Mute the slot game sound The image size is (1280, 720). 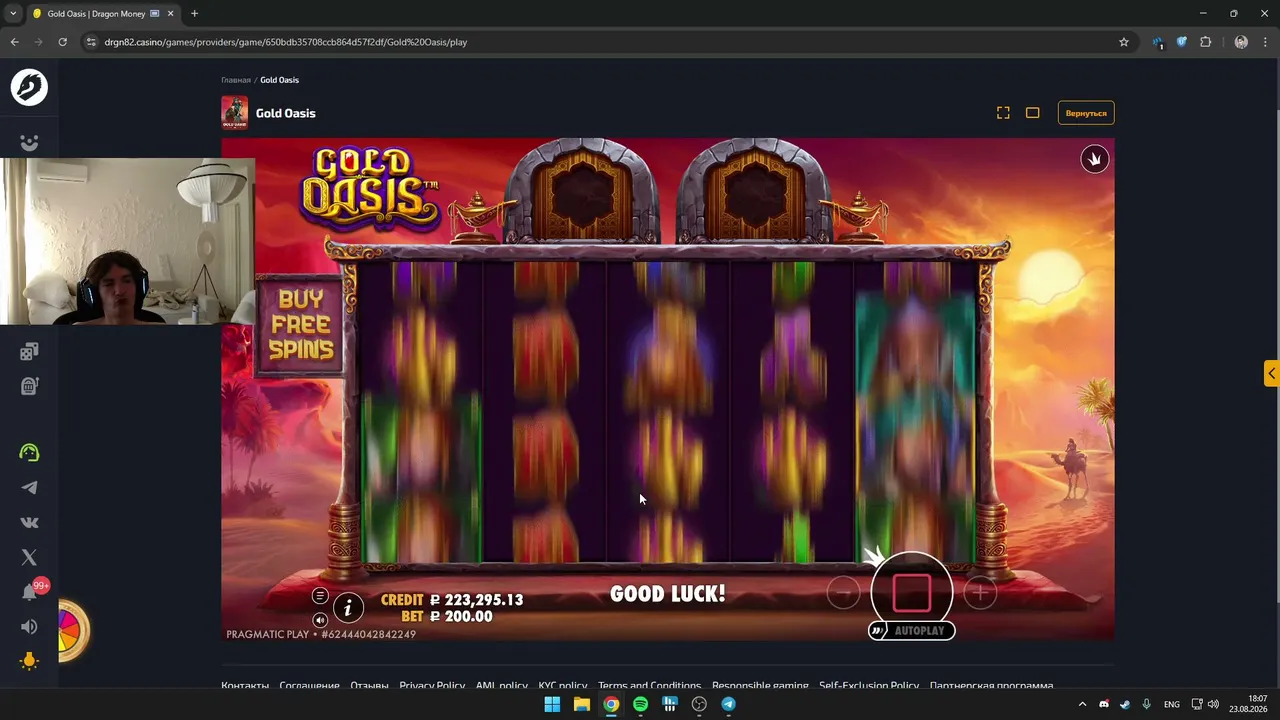(x=320, y=620)
